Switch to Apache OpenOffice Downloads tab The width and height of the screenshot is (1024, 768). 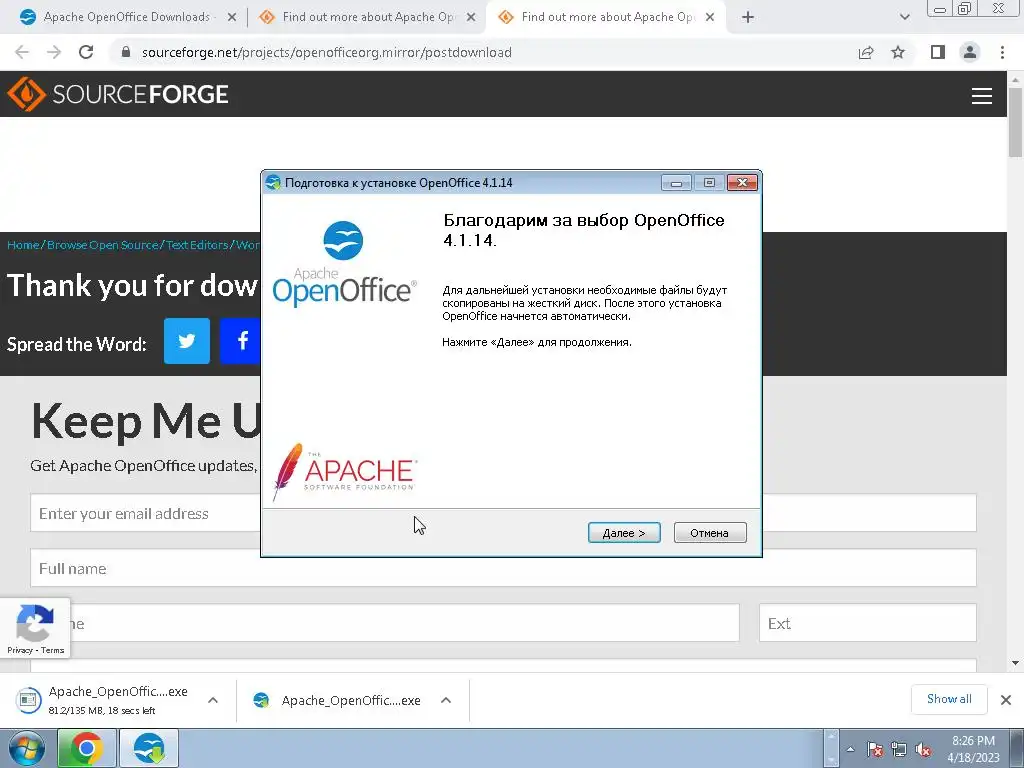pyautogui.click(x=127, y=17)
